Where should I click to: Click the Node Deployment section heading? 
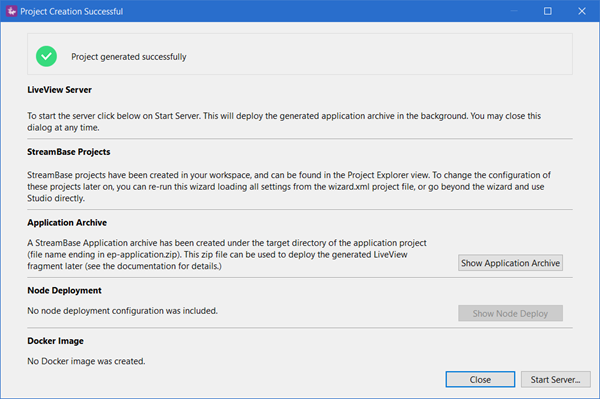pos(64,290)
